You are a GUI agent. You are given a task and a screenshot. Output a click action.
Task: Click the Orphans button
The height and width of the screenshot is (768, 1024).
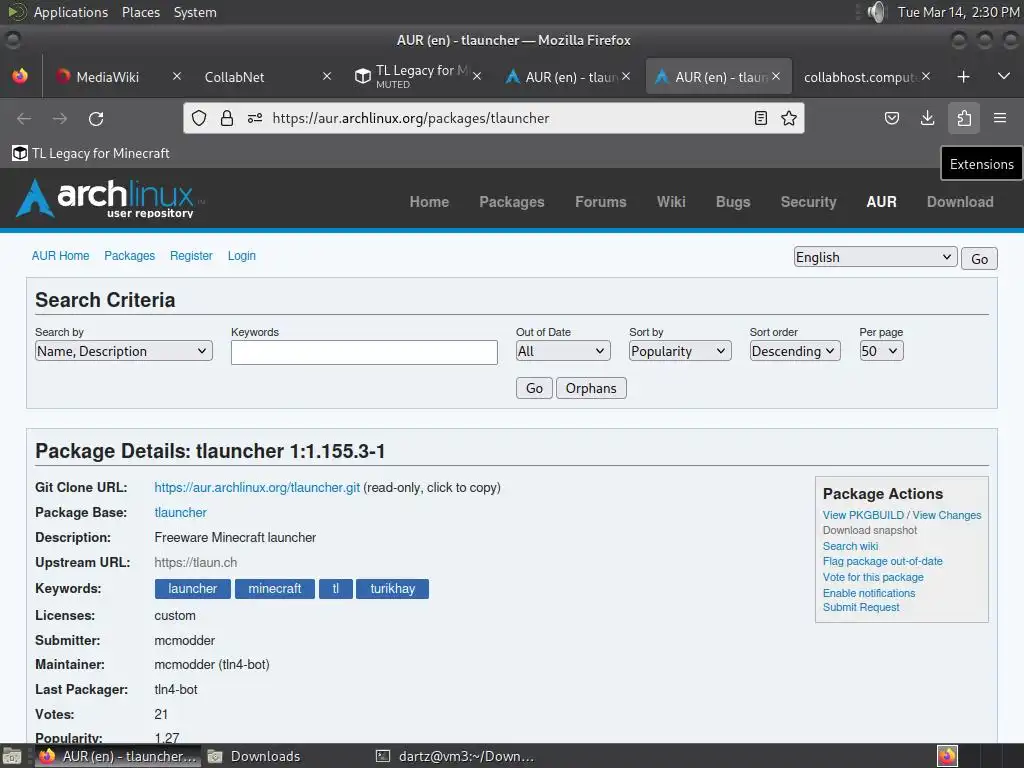pyautogui.click(x=591, y=388)
